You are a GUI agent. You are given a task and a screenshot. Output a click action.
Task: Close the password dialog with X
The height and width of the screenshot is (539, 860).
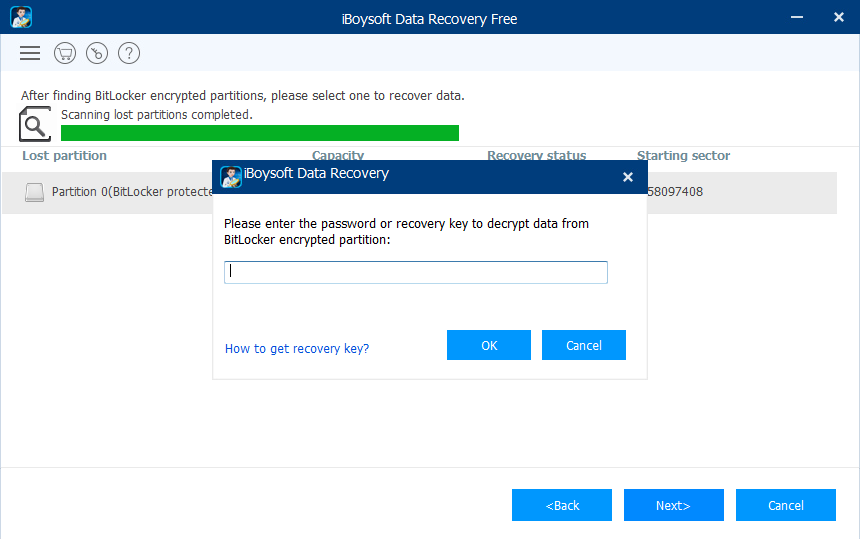pyautogui.click(x=627, y=177)
